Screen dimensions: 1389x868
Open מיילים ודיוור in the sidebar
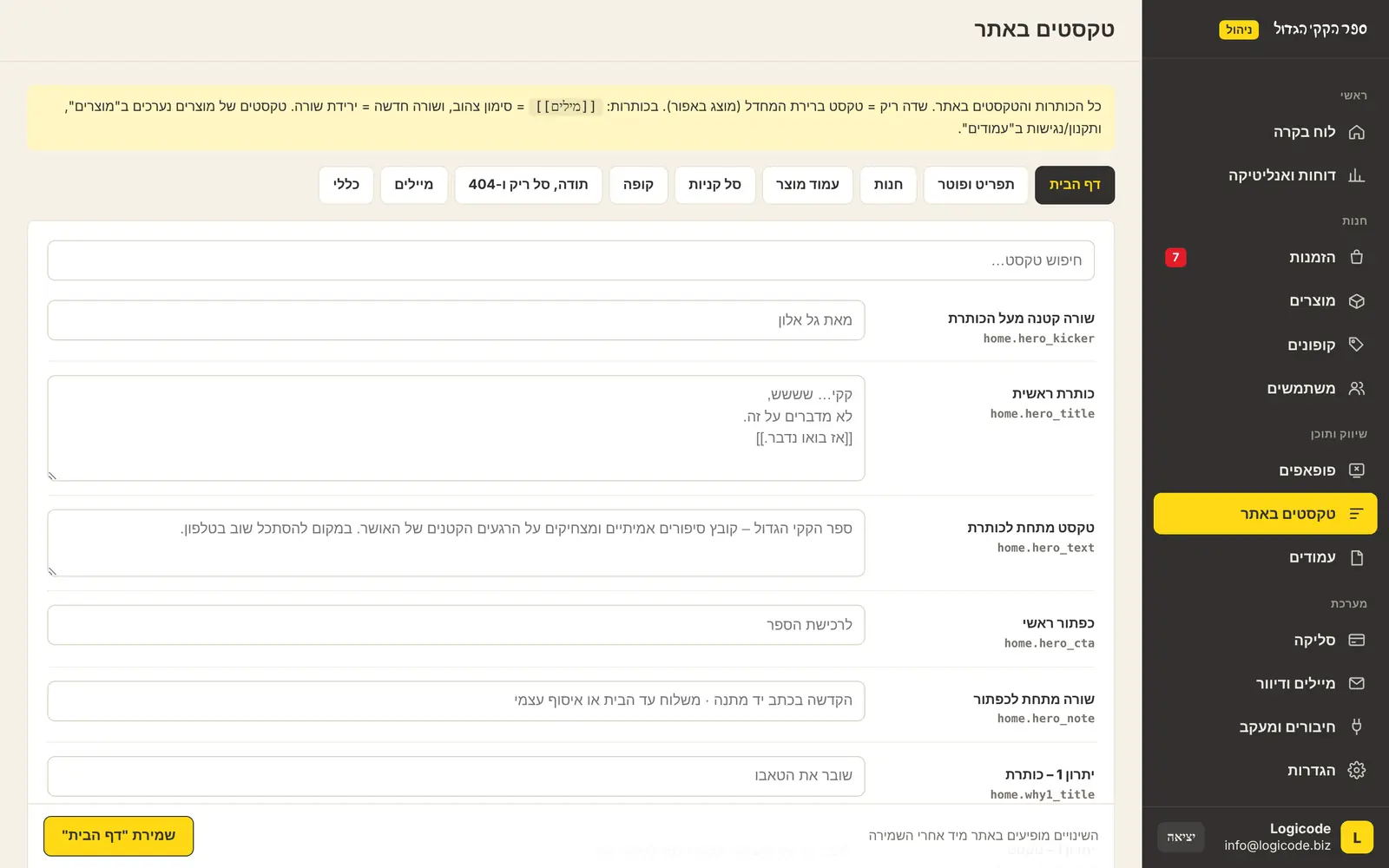[x=1266, y=683]
